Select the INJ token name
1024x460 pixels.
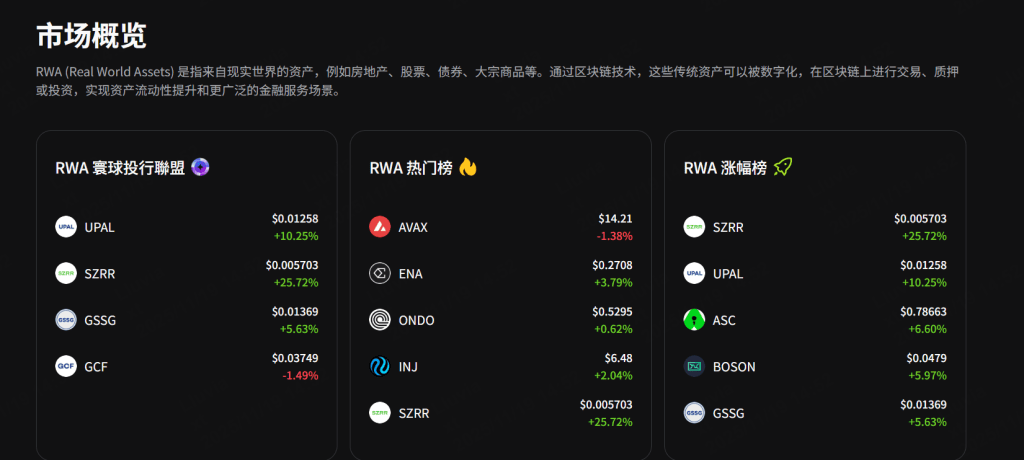tap(408, 367)
